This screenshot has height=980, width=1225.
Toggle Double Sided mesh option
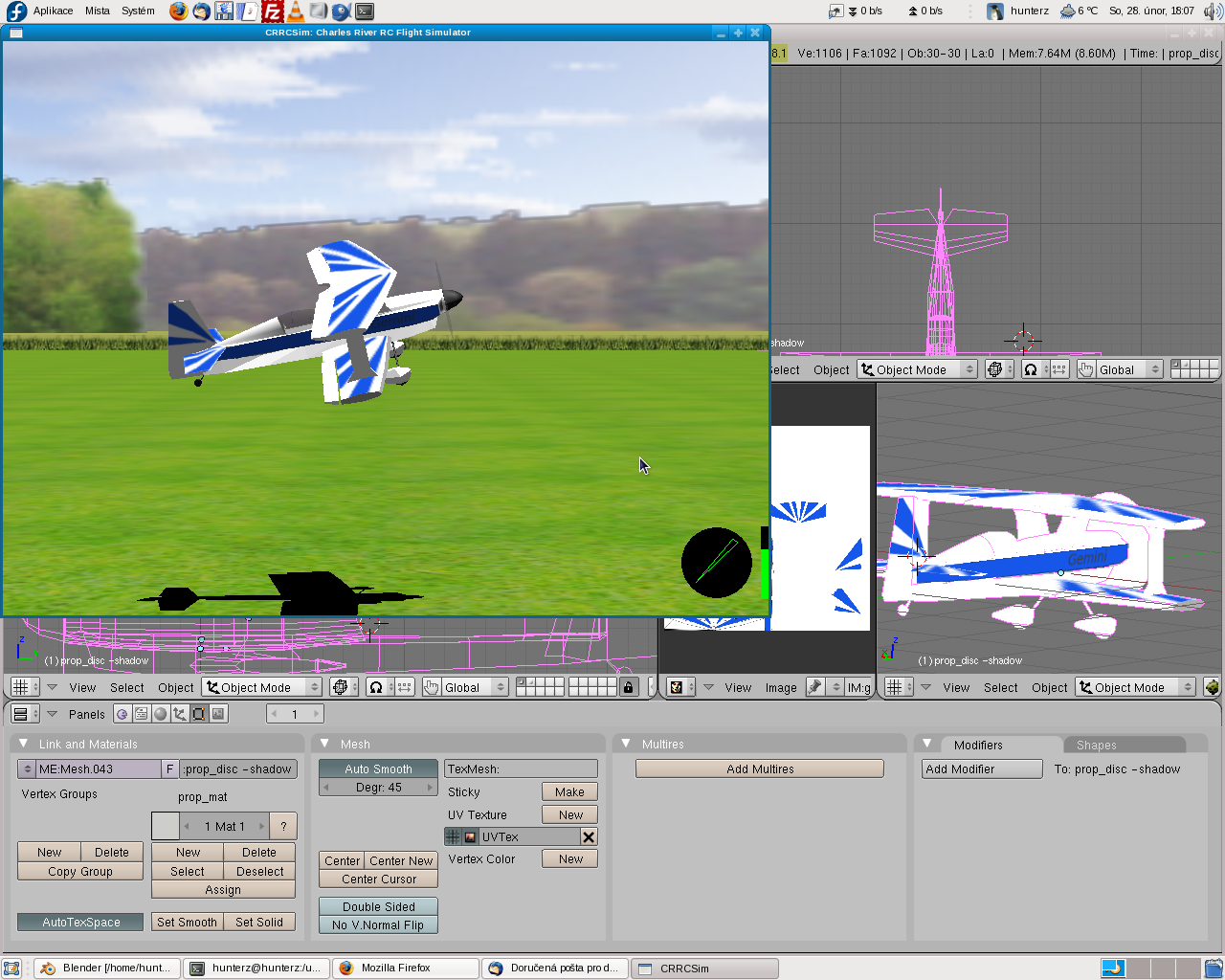[378, 906]
